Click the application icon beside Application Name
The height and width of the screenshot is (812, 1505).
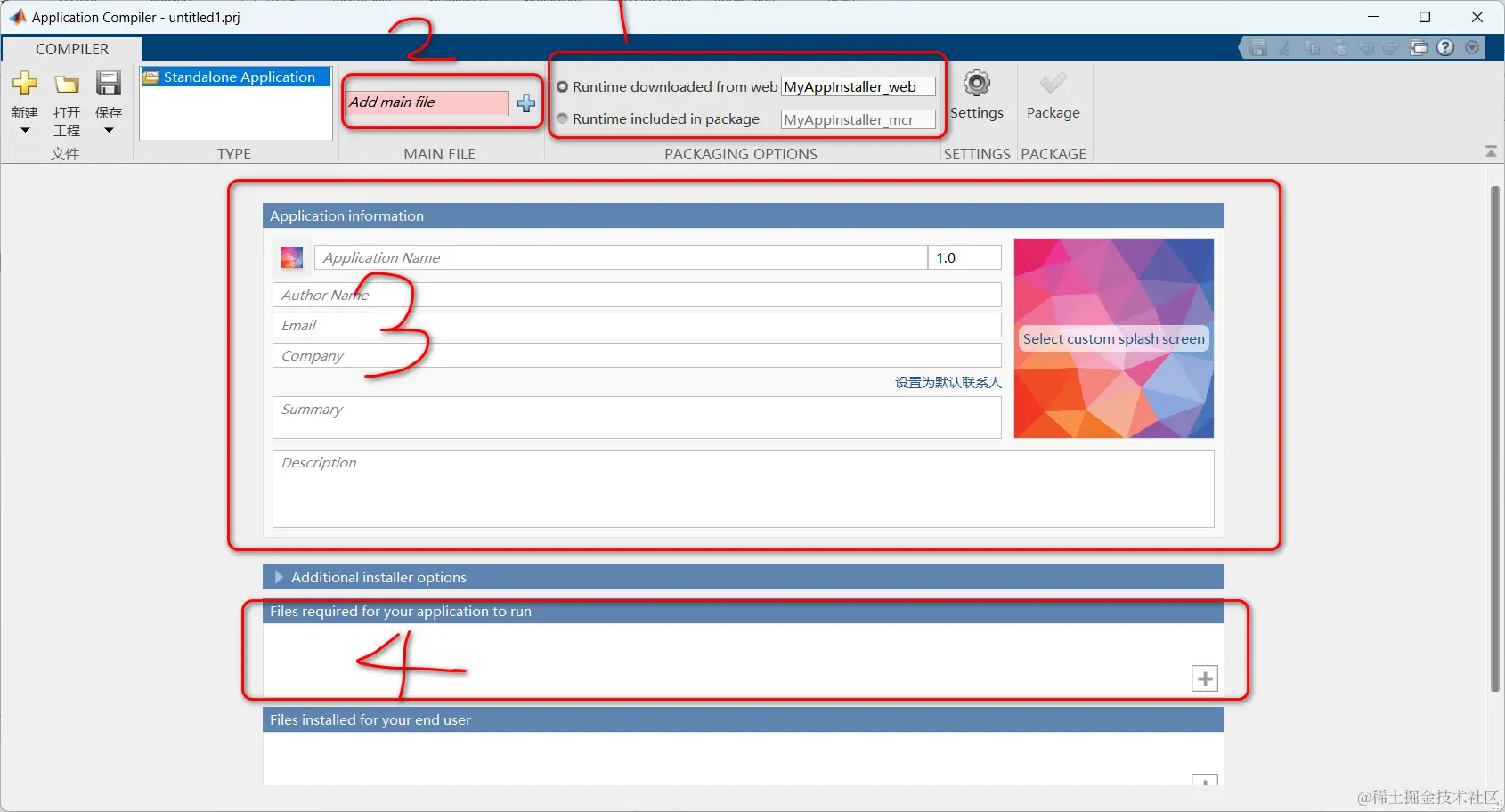click(292, 258)
